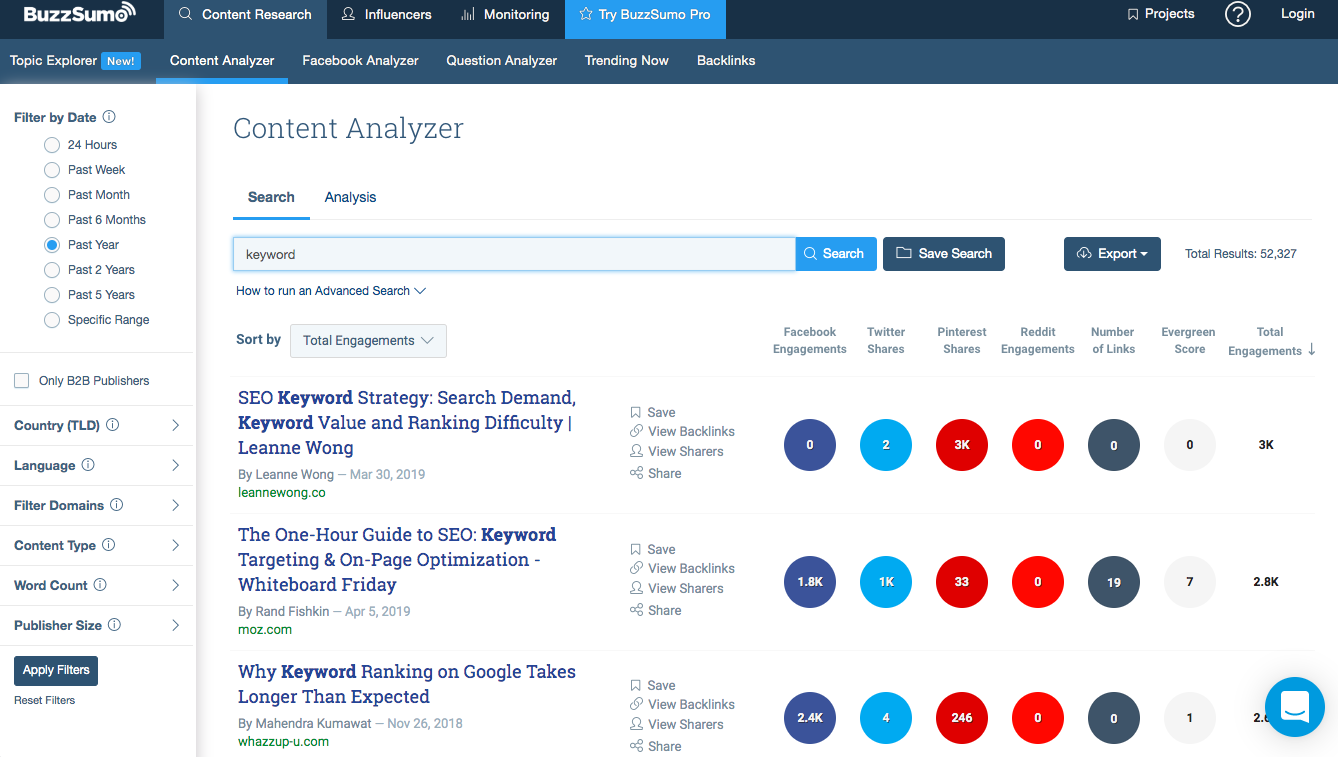The height and width of the screenshot is (757, 1338).
Task: Click the Language info icon
Action: [x=88, y=465]
